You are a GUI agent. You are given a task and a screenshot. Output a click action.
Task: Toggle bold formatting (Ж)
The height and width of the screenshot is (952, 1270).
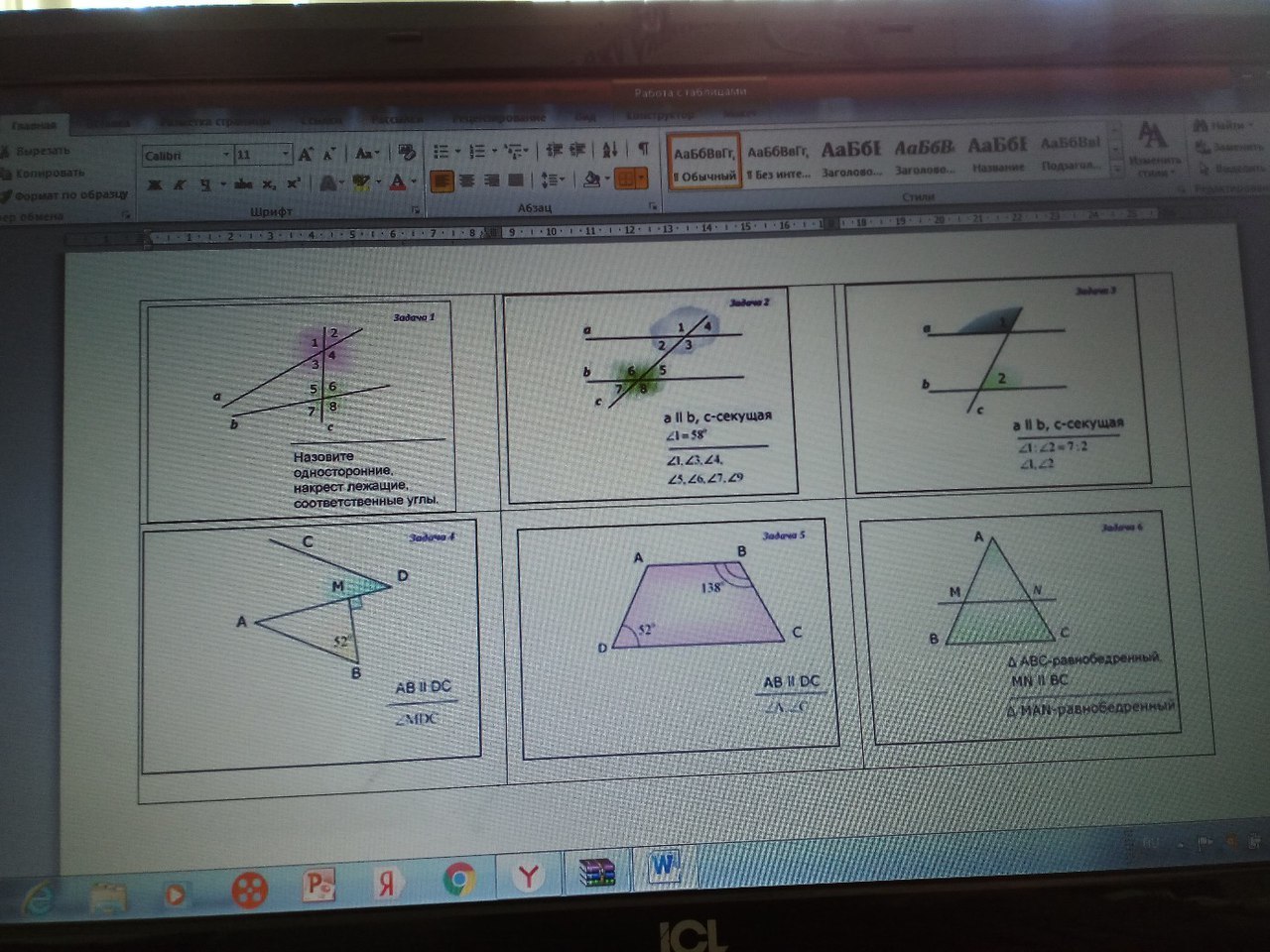coord(154,185)
